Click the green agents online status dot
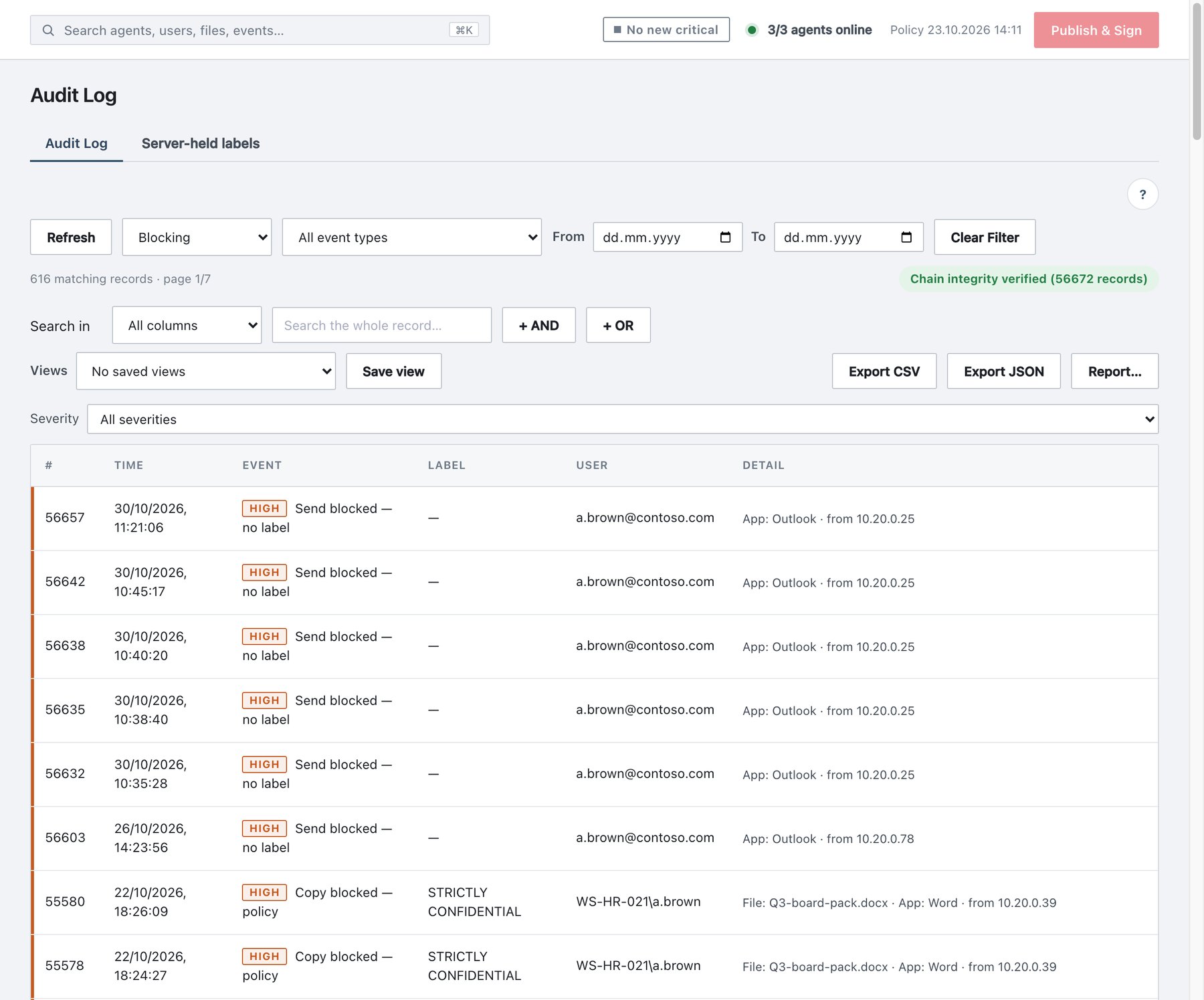This screenshot has height=1000, width=1204. pyautogui.click(x=752, y=29)
